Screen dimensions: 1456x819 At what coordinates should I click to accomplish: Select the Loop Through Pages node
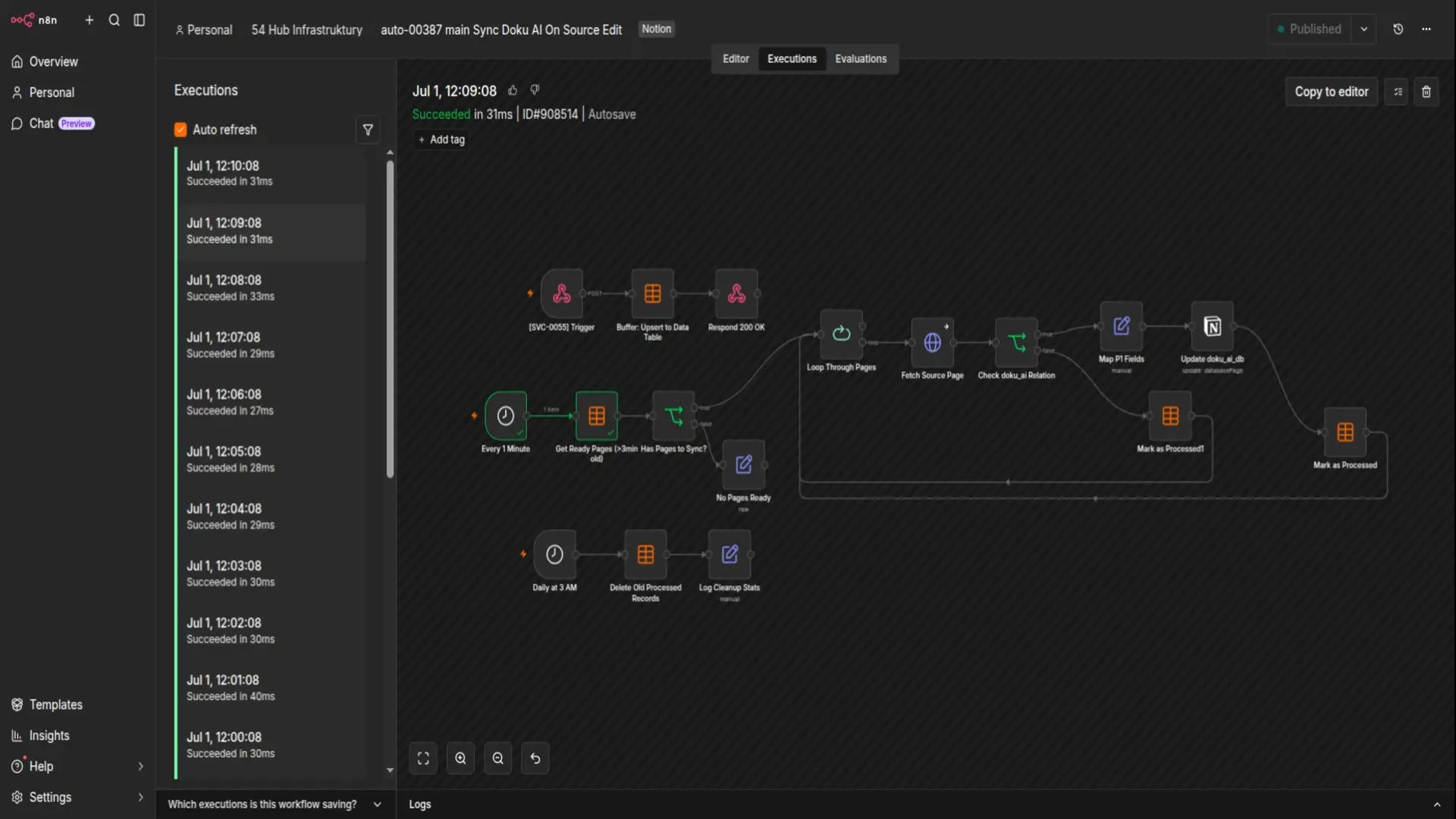841,334
